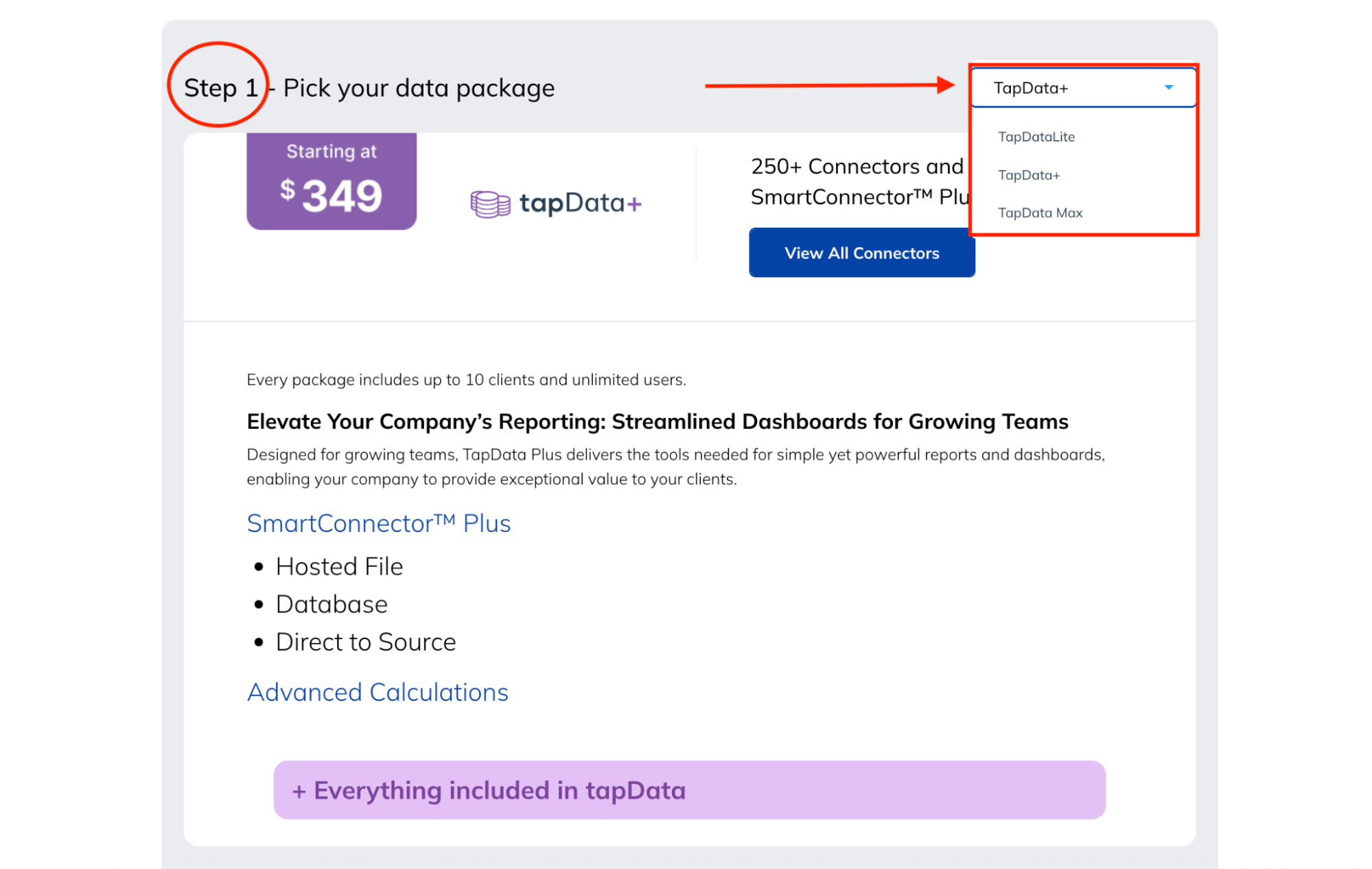Click the bullet beside Direct to Source
Screen dimensions: 1372x869
click(258, 642)
